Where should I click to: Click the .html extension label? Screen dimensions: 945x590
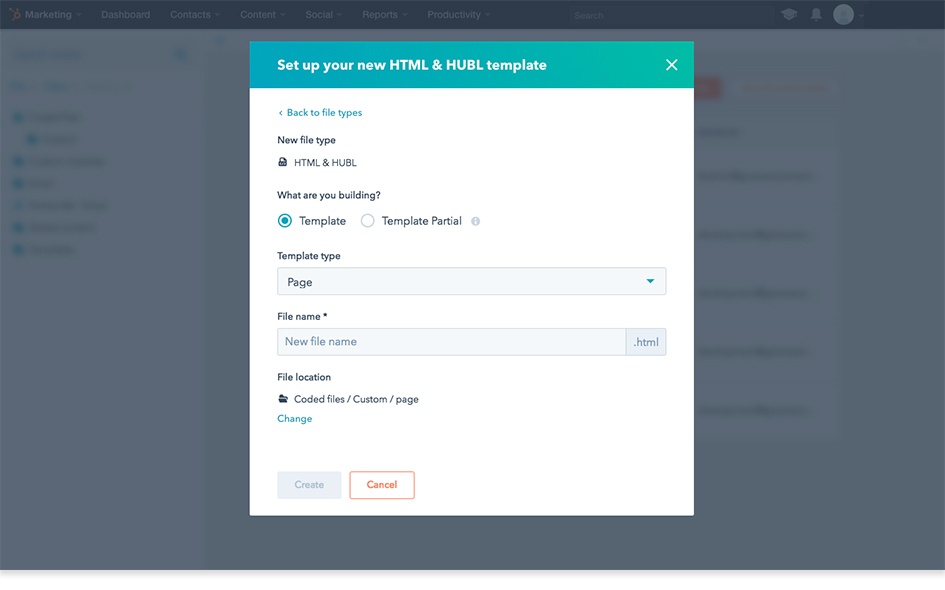(646, 342)
